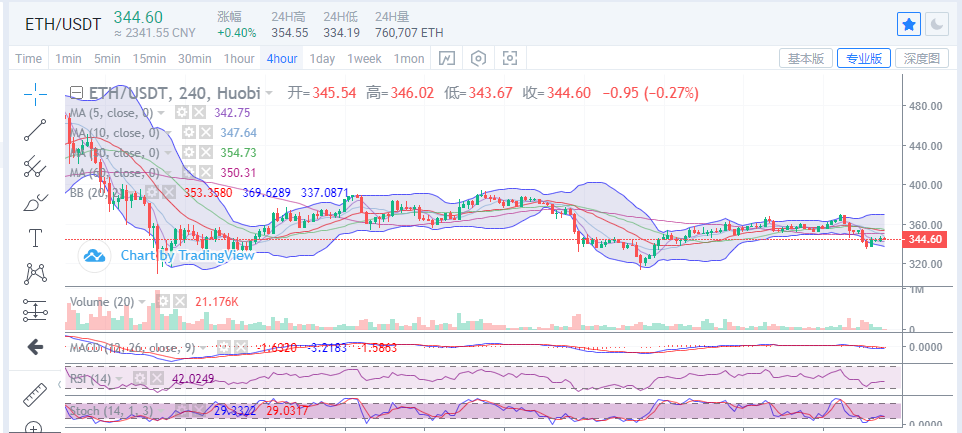
Task: Click the 344.60 current price label on axis
Action: point(925,239)
